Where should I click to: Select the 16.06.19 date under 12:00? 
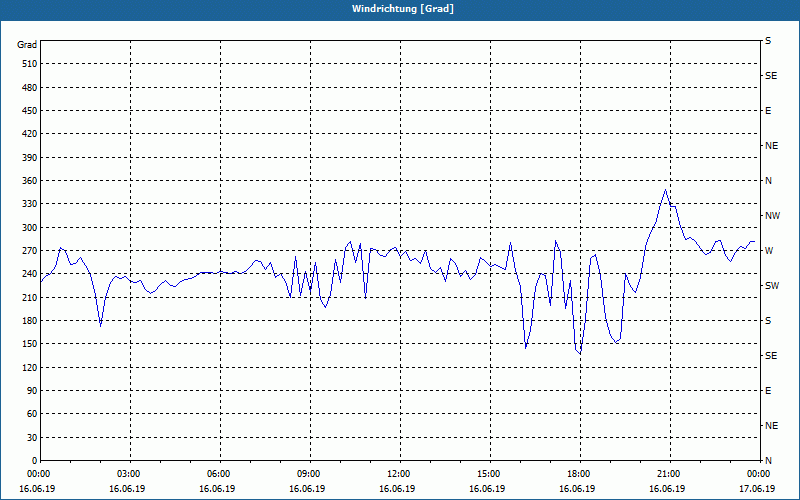pos(397,489)
